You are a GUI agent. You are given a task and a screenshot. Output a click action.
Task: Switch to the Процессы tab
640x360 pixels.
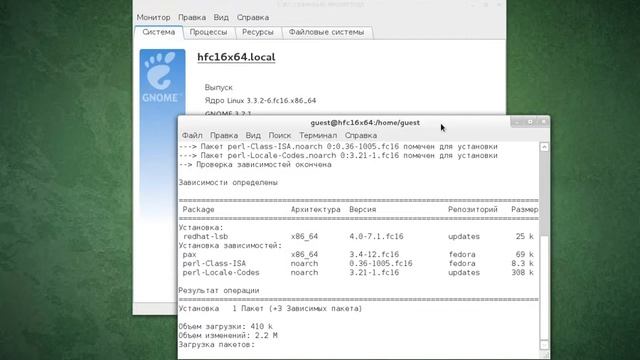pyautogui.click(x=209, y=32)
